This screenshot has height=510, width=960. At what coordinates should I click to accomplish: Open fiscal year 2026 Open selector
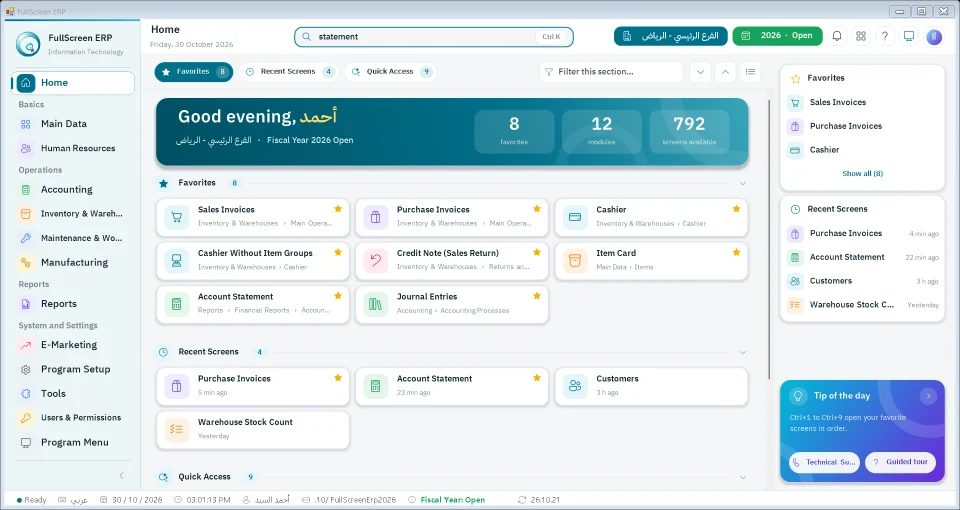click(x=777, y=36)
